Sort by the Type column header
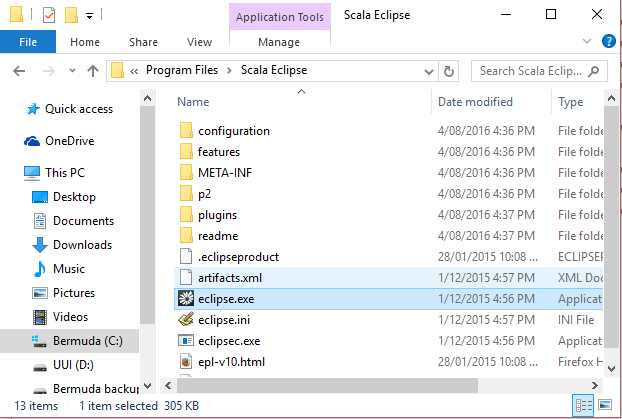Screen dimensions: 622x419 (x=570, y=102)
